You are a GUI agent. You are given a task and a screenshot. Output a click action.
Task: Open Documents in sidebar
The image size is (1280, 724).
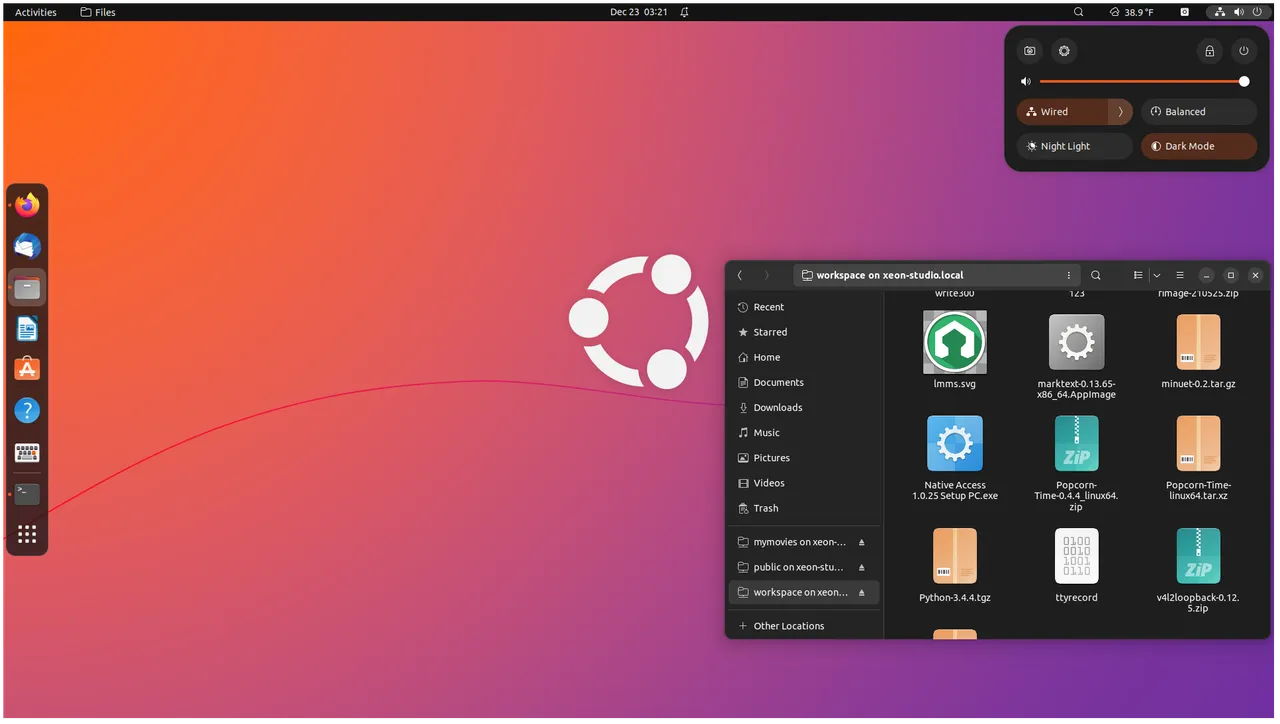click(x=805, y=382)
